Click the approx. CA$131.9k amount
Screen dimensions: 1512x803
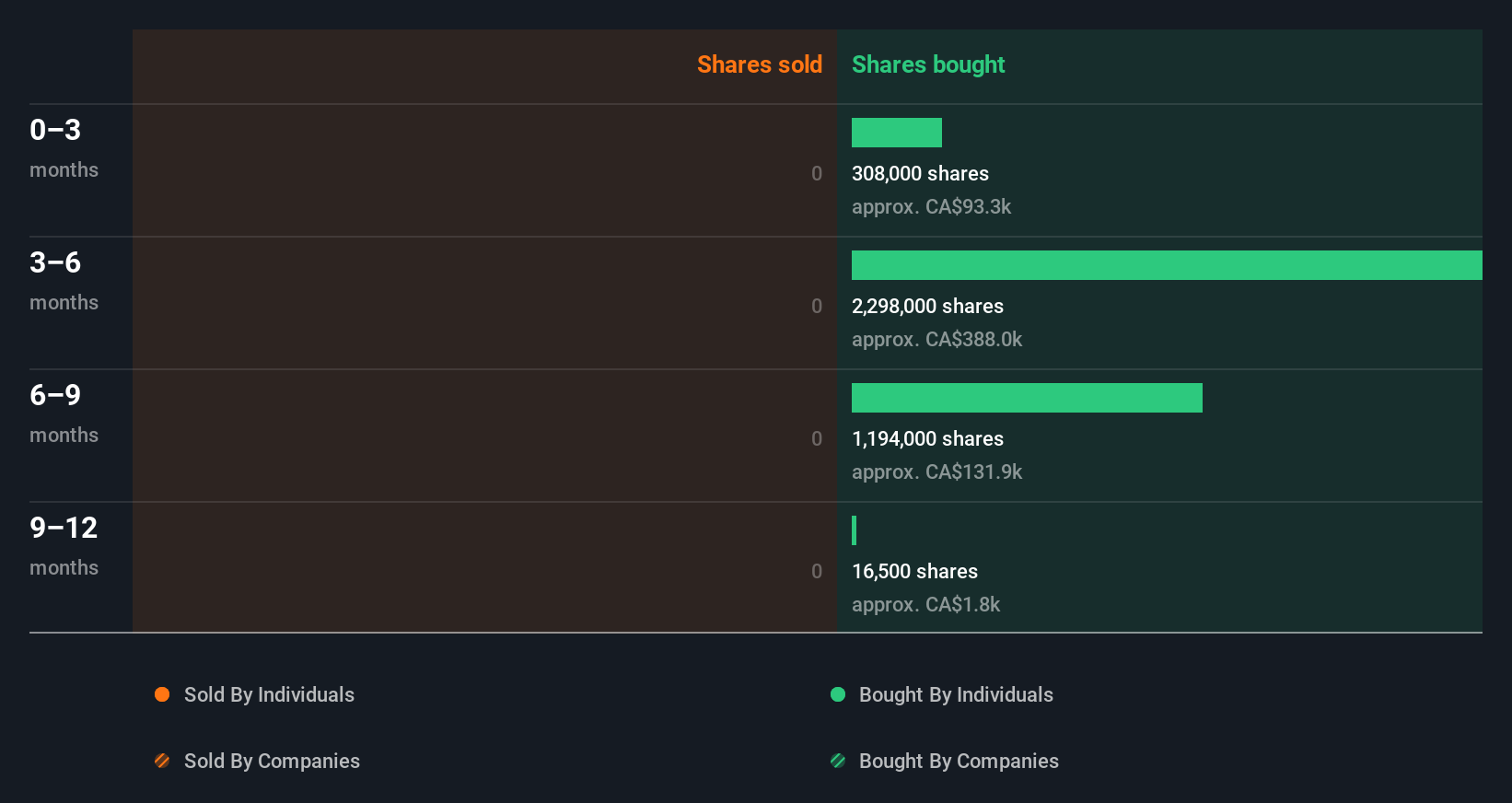point(936,471)
